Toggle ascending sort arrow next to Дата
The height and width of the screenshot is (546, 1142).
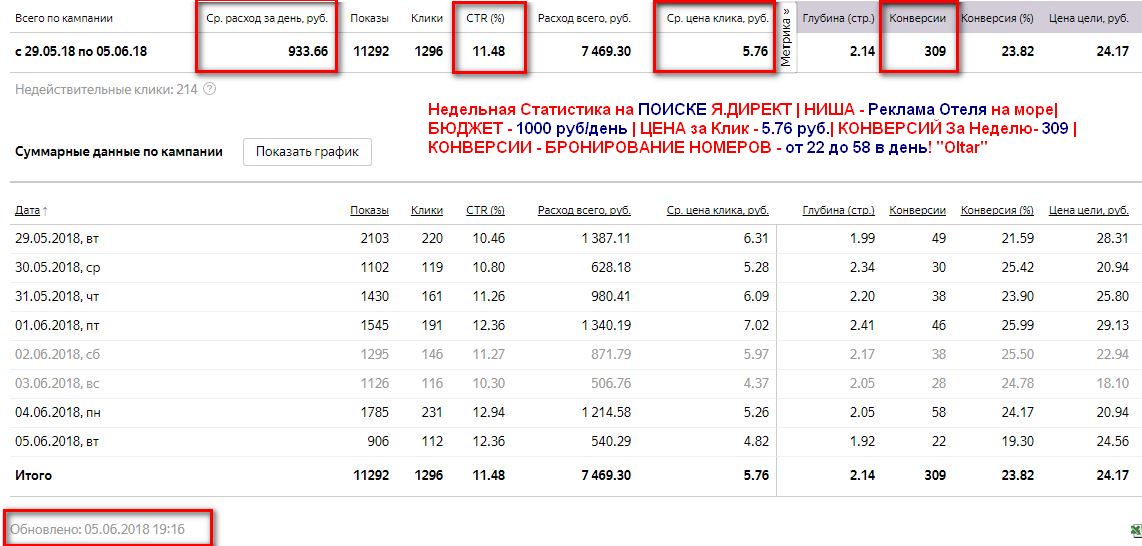[x=46, y=210]
